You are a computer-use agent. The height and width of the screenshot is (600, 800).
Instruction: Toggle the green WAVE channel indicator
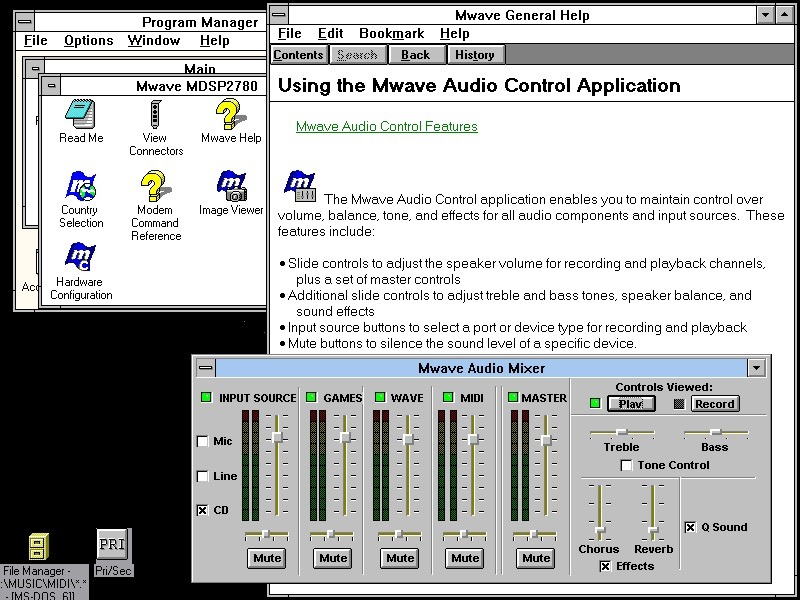(380, 397)
